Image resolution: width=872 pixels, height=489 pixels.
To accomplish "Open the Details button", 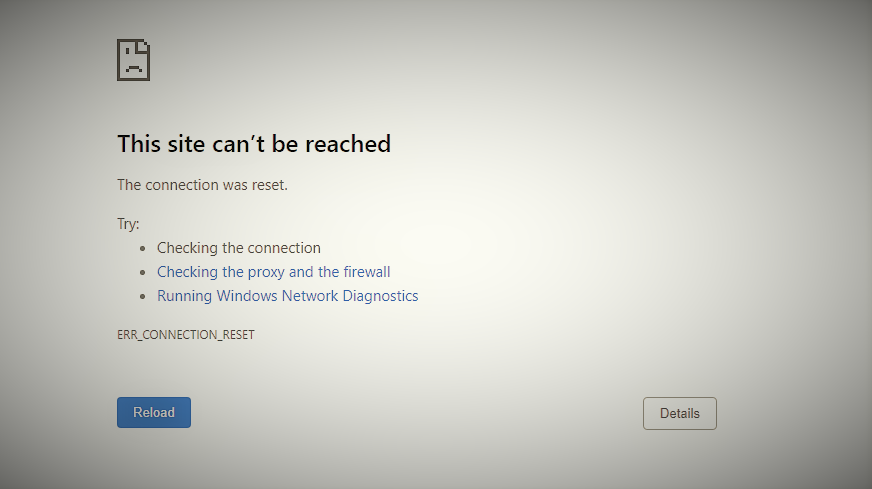I will click(680, 413).
